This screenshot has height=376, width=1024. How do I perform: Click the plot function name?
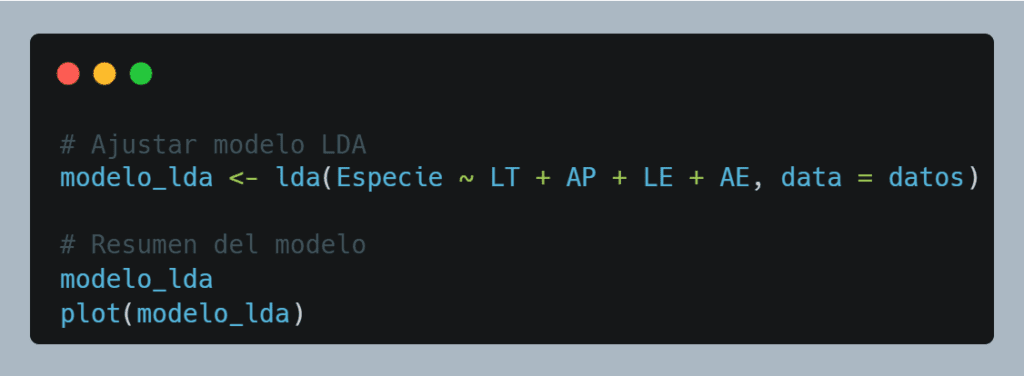91,314
